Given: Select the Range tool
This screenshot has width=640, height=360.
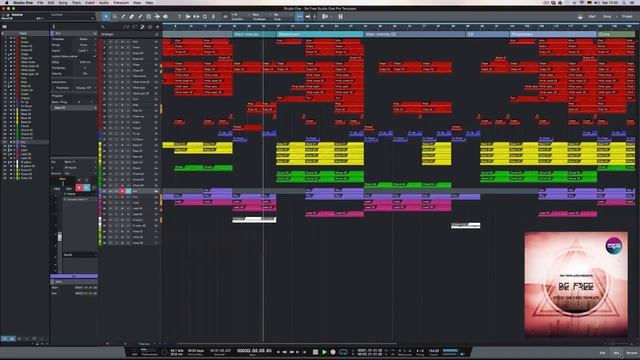Looking at the screenshot, I should [x=114, y=17].
